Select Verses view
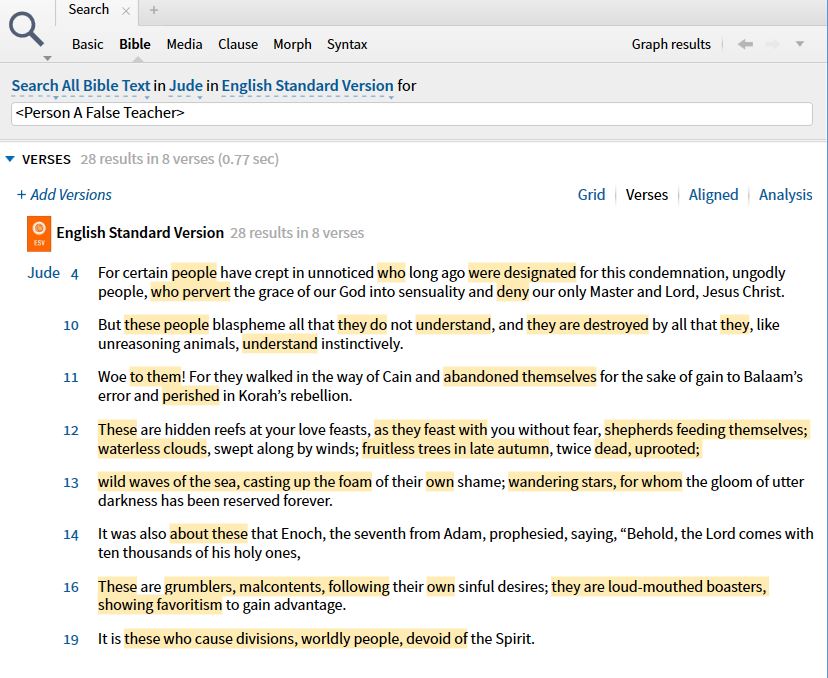The height and width of the screenshot is (678, 828). [647, 195]
